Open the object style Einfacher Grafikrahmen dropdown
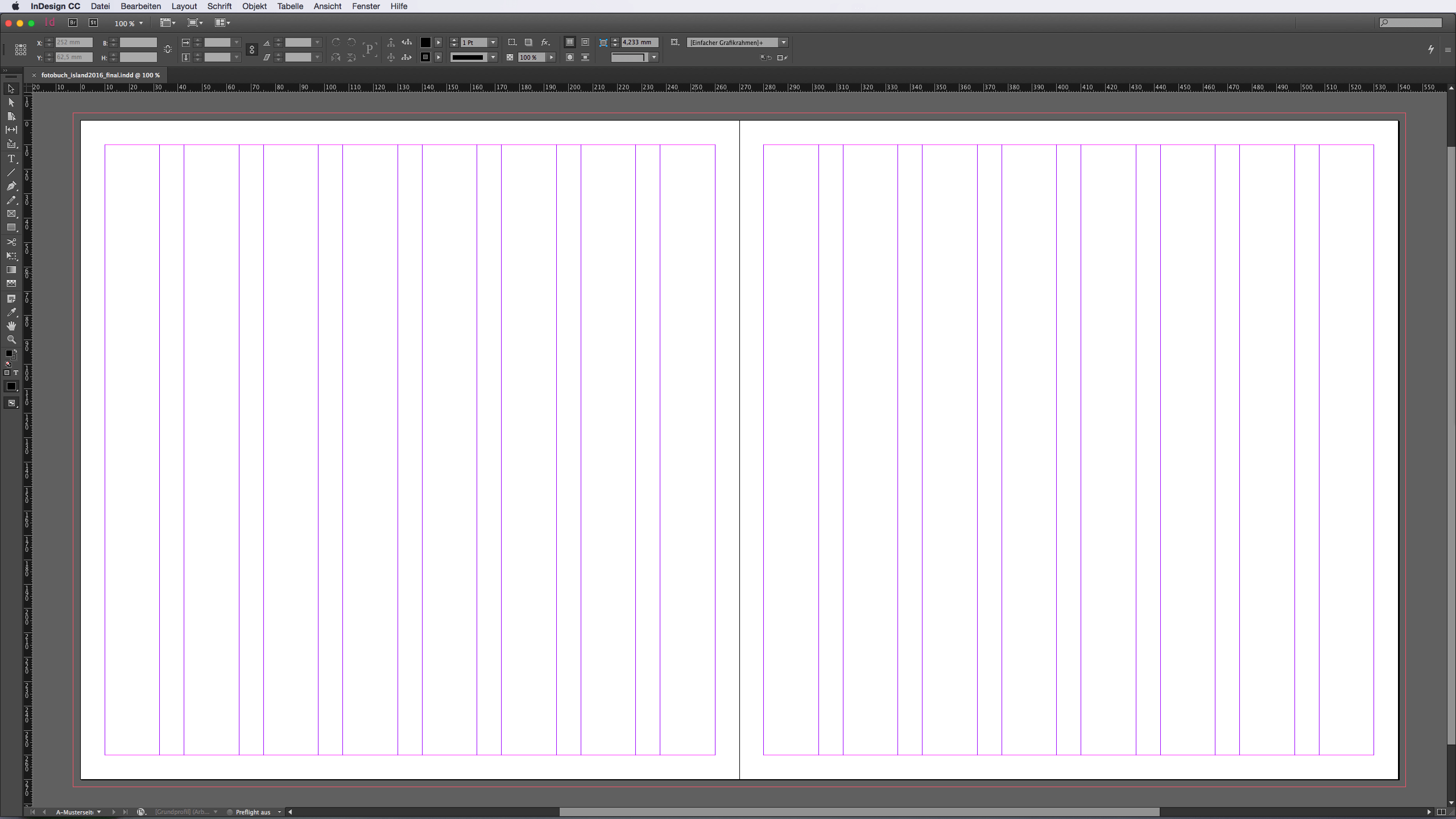 783,43
